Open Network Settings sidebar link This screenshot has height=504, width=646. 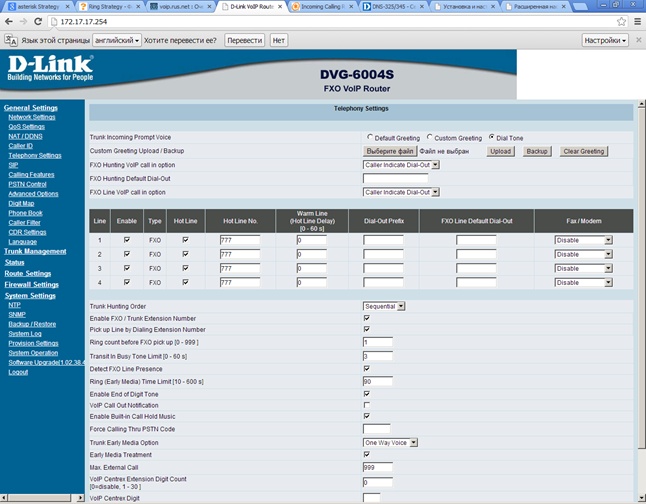coord(32,117)
